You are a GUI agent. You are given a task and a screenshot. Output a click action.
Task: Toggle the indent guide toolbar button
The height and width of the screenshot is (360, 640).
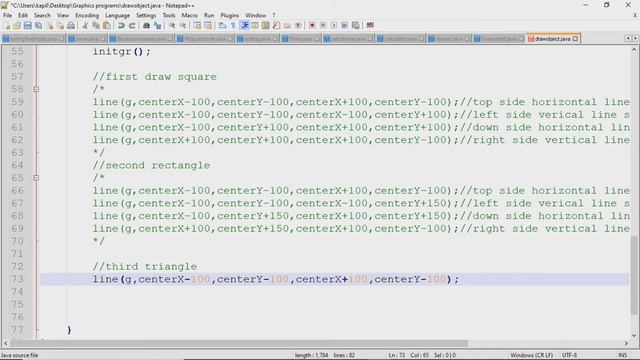pyautogui.click(x=244, y=26)
